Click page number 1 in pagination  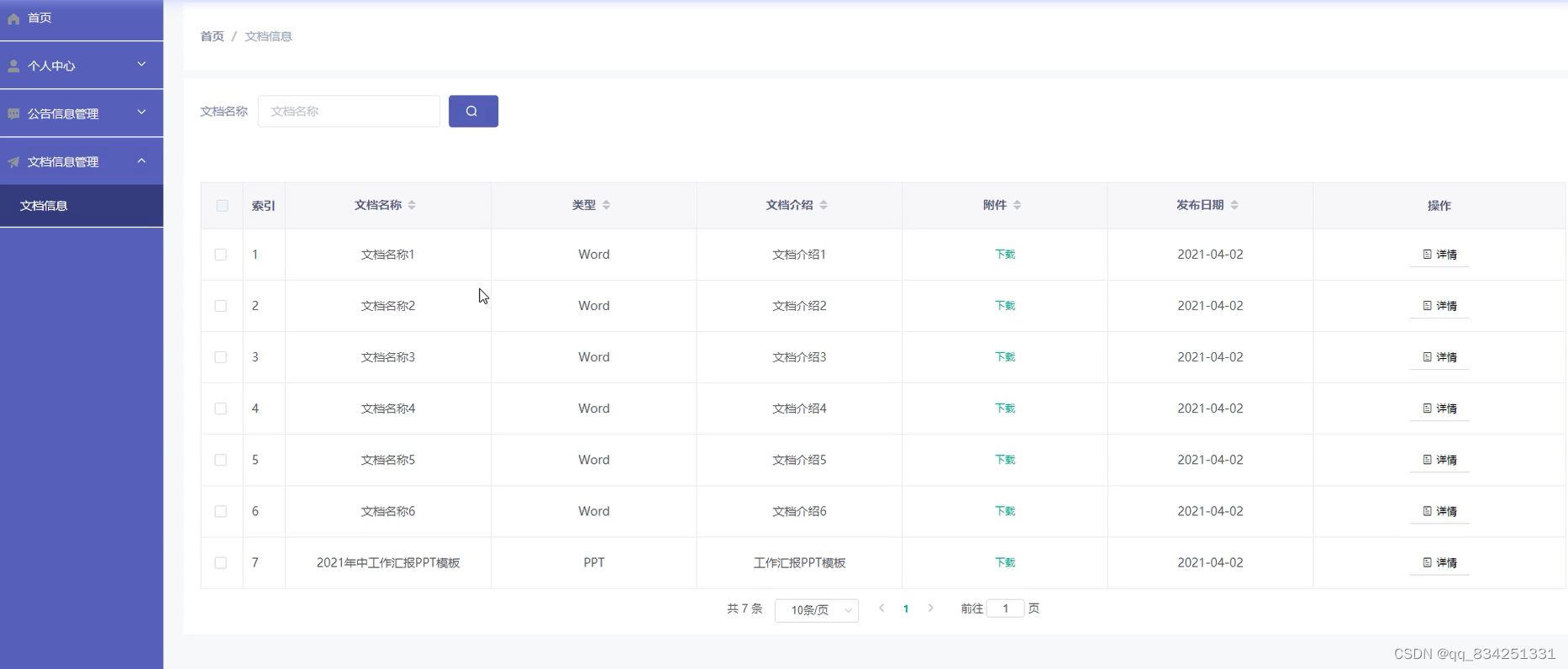coord(906,608)
